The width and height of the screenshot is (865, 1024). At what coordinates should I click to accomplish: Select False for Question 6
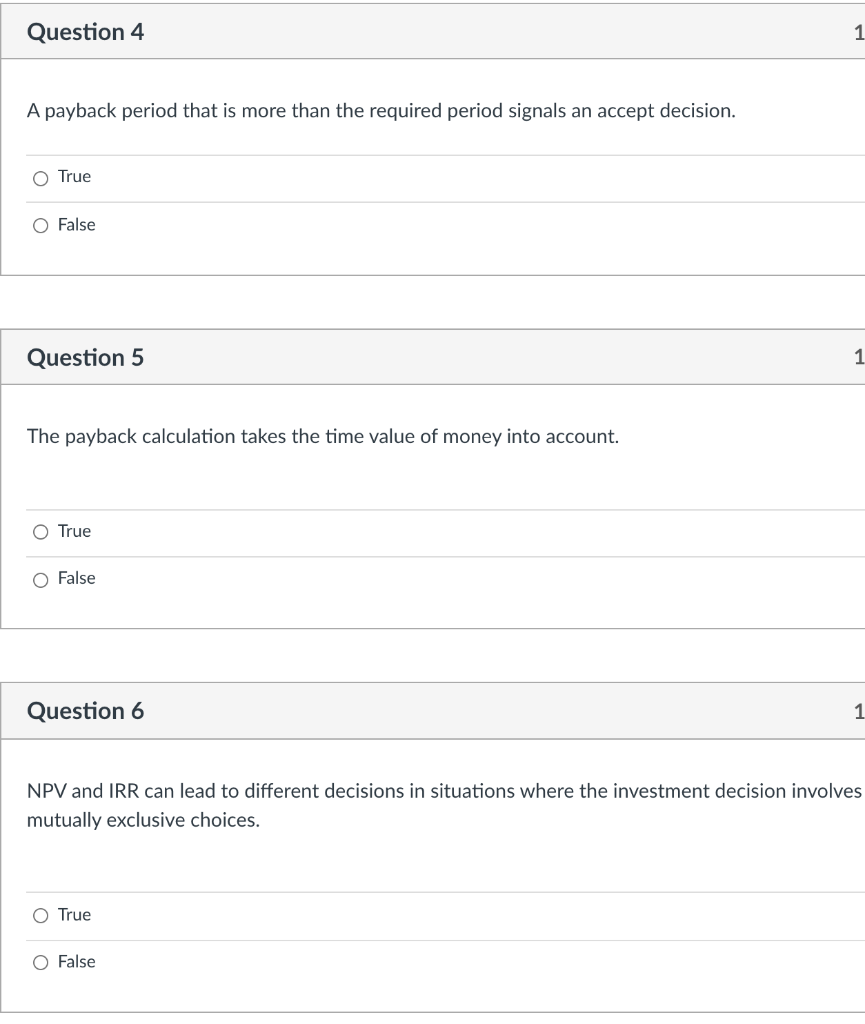tap(40, 961)
